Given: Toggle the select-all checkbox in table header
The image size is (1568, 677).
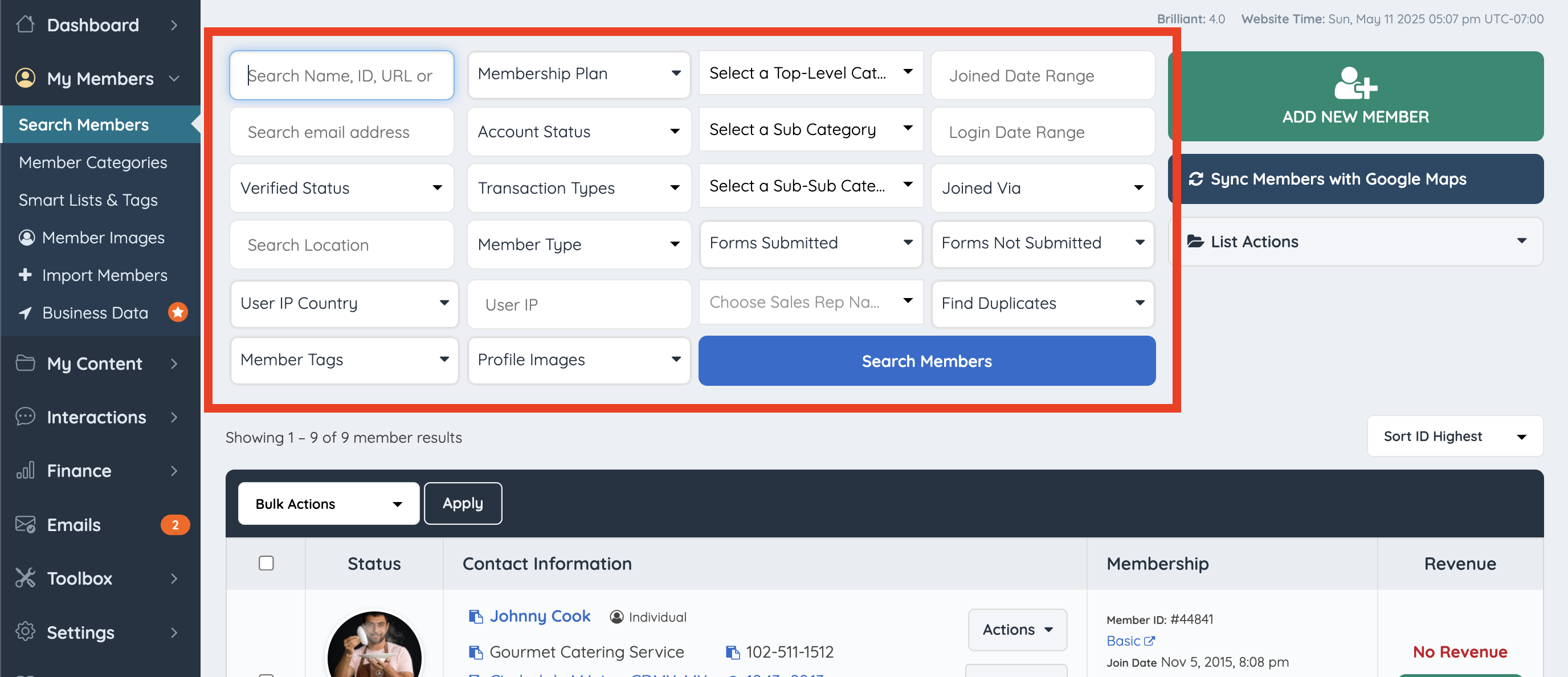Looking at the screenshot, I should click(x=266, y=563).
